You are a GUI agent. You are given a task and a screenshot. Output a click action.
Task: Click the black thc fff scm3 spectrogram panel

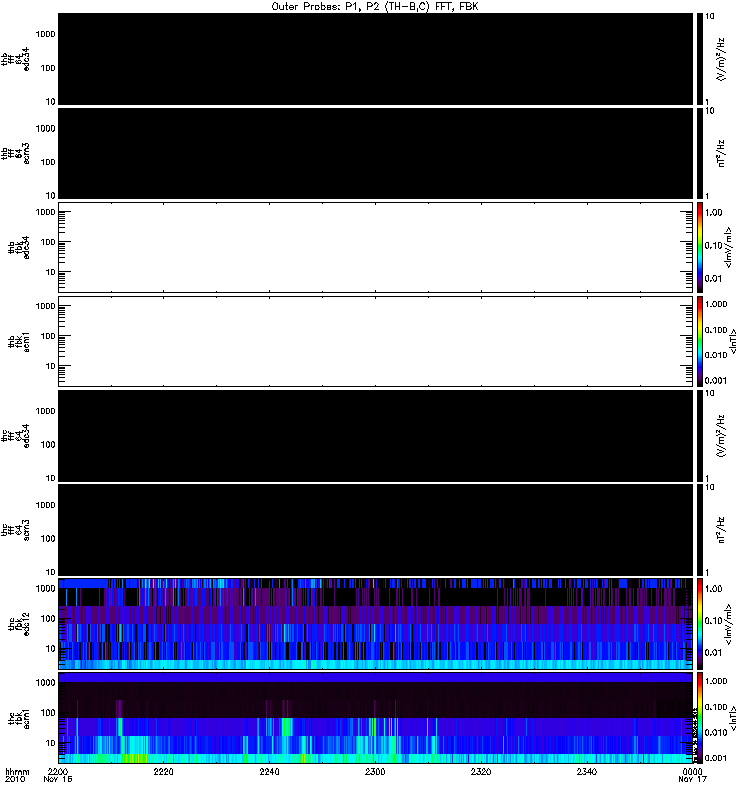[376, 530]
